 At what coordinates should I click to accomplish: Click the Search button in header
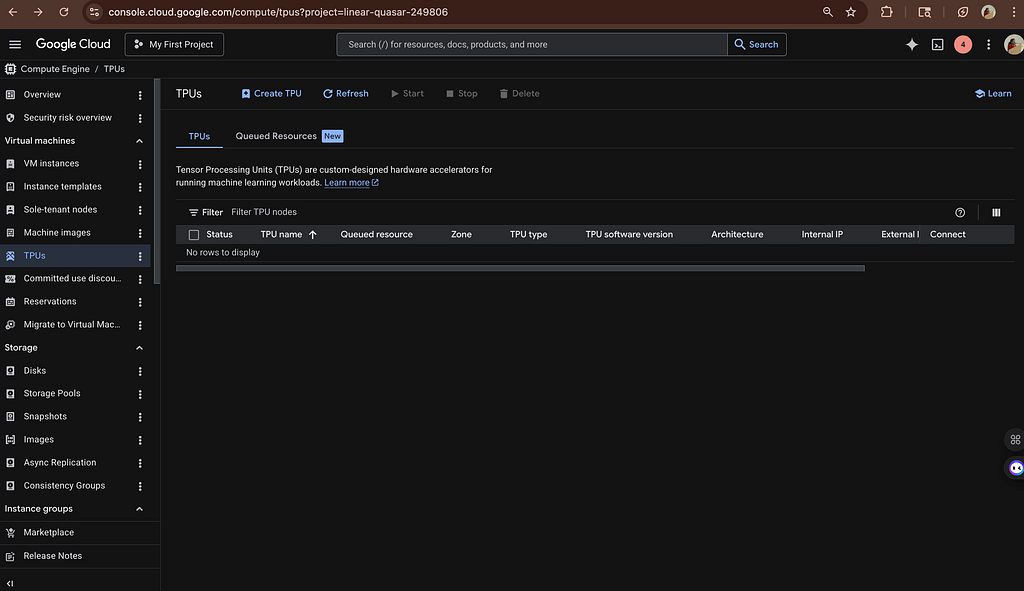pos(756,44)
